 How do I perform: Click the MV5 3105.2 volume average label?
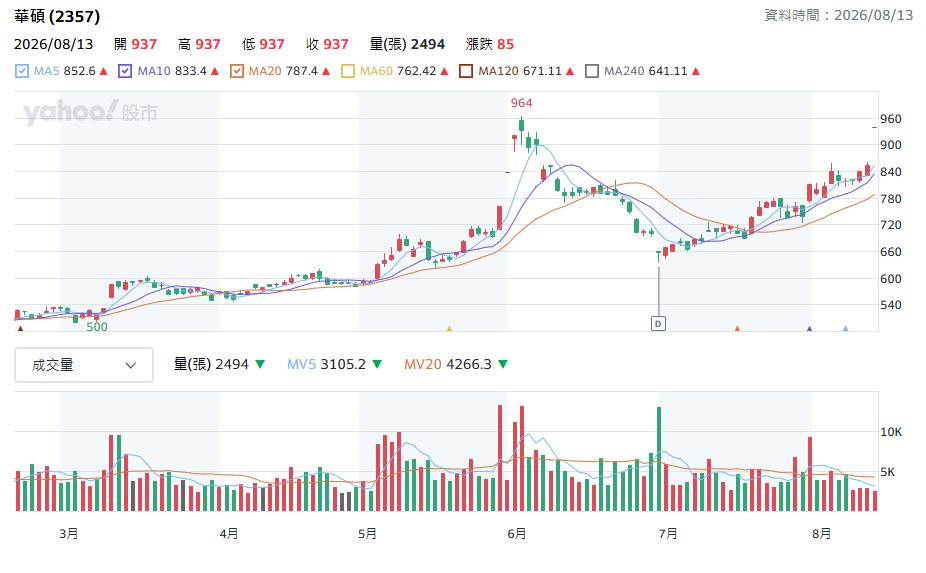(326, 364)
